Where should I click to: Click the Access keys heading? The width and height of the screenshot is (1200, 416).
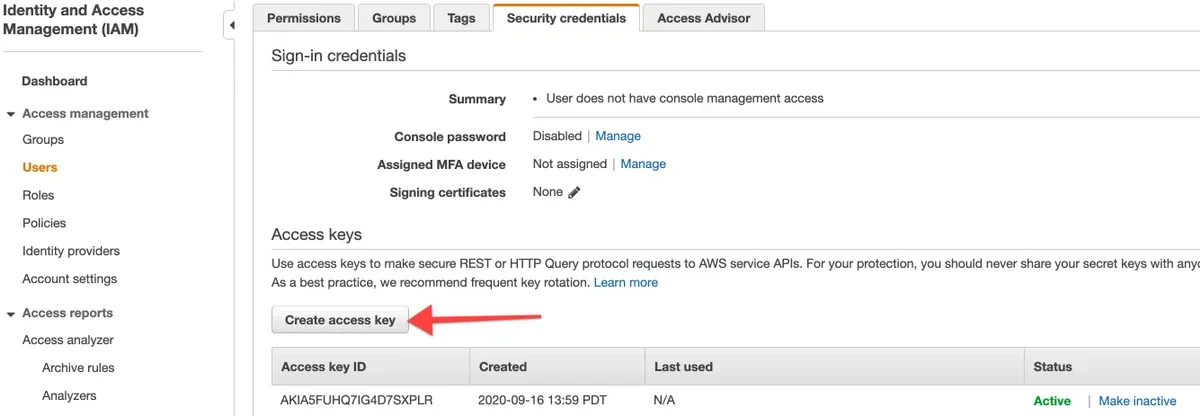click(x=316, y=235)
